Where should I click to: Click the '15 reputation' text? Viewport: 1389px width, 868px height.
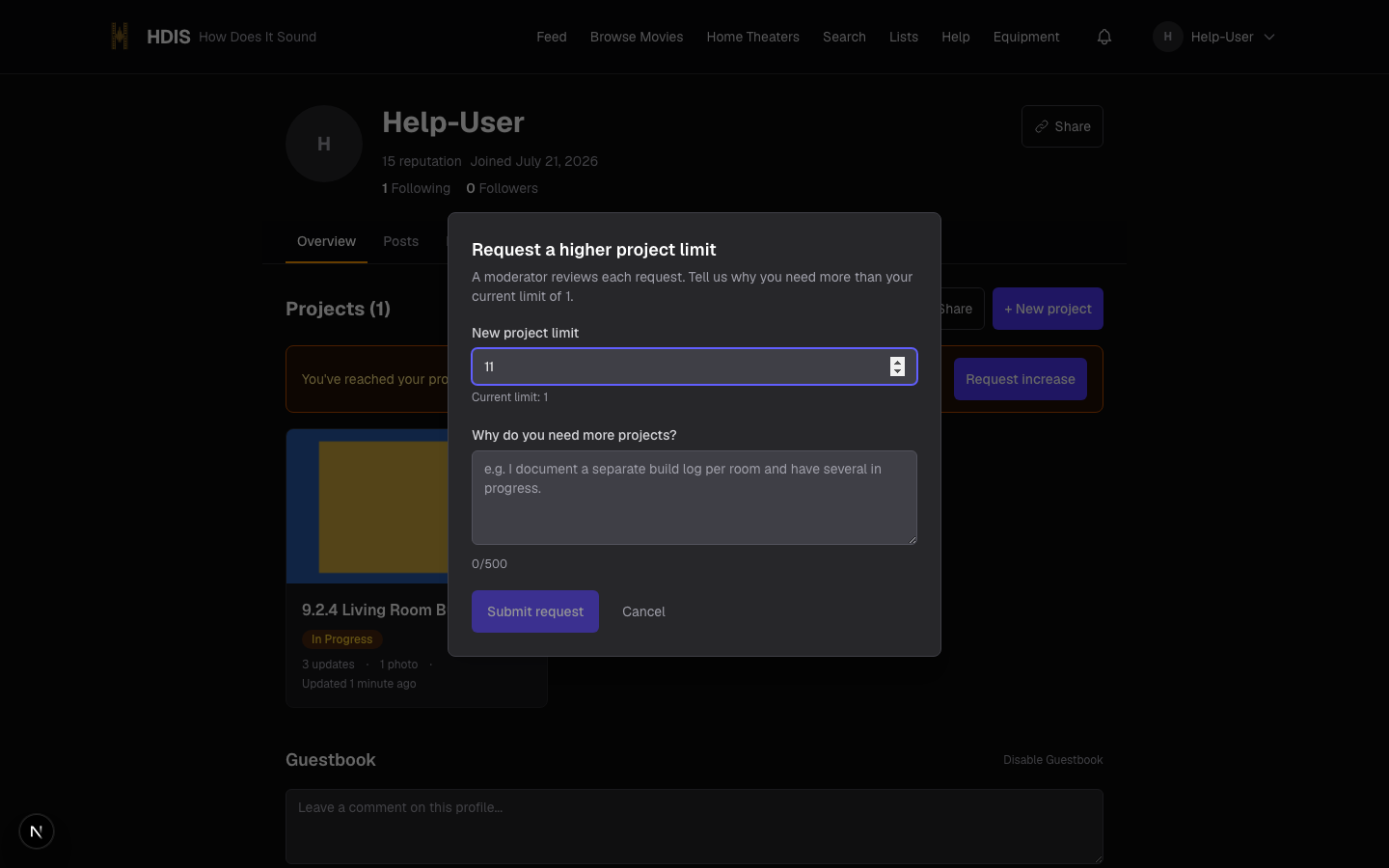coord(422,161)
